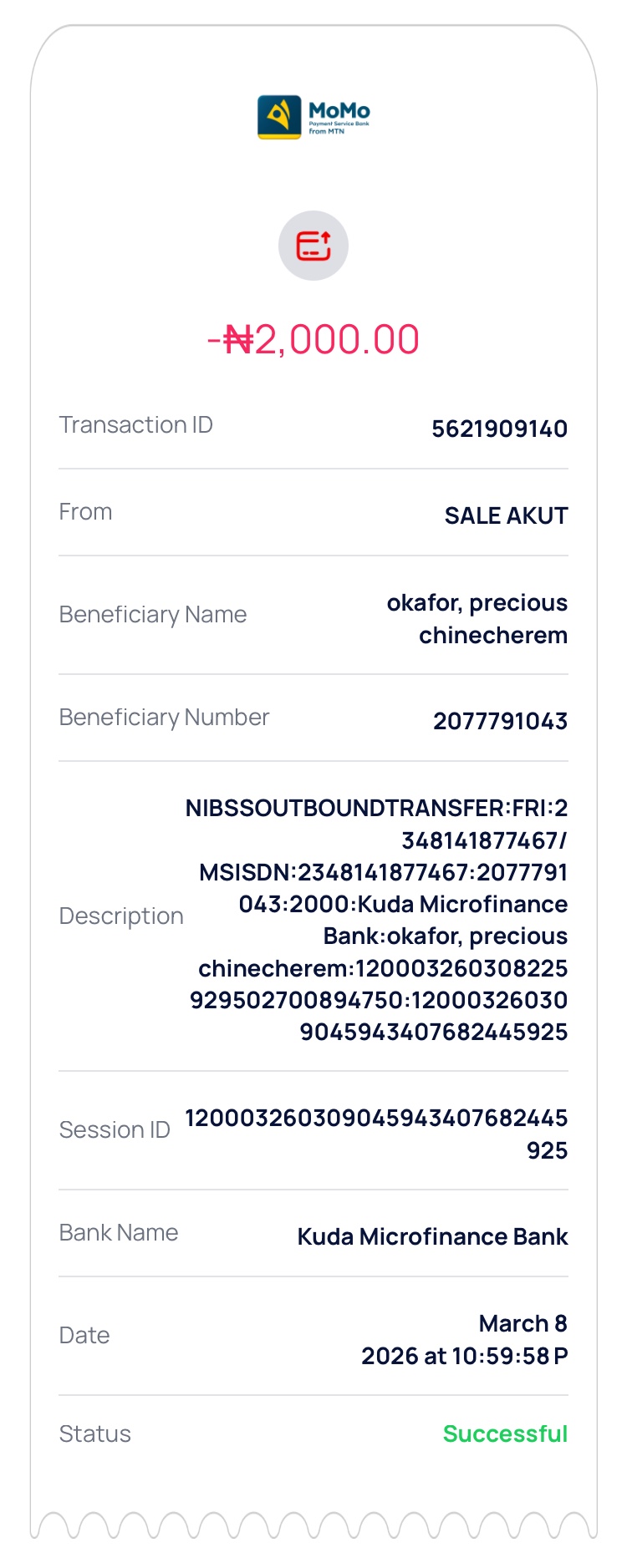Select the -₦2,000.00 amount text
This screenshot has width=627, height=1568.
[313, 340]
